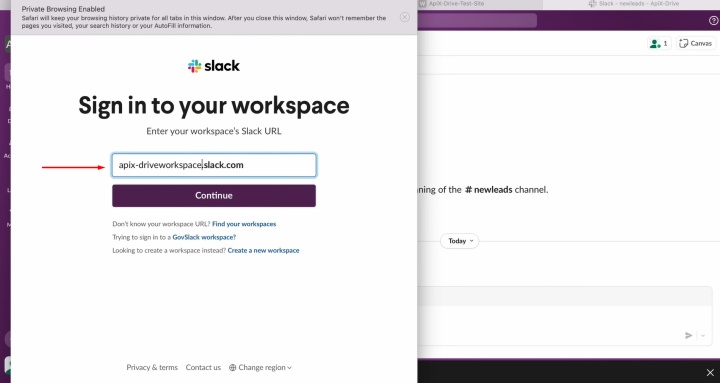Click the workspace URL input field
The image size is (720, 383).
(214, 165)
